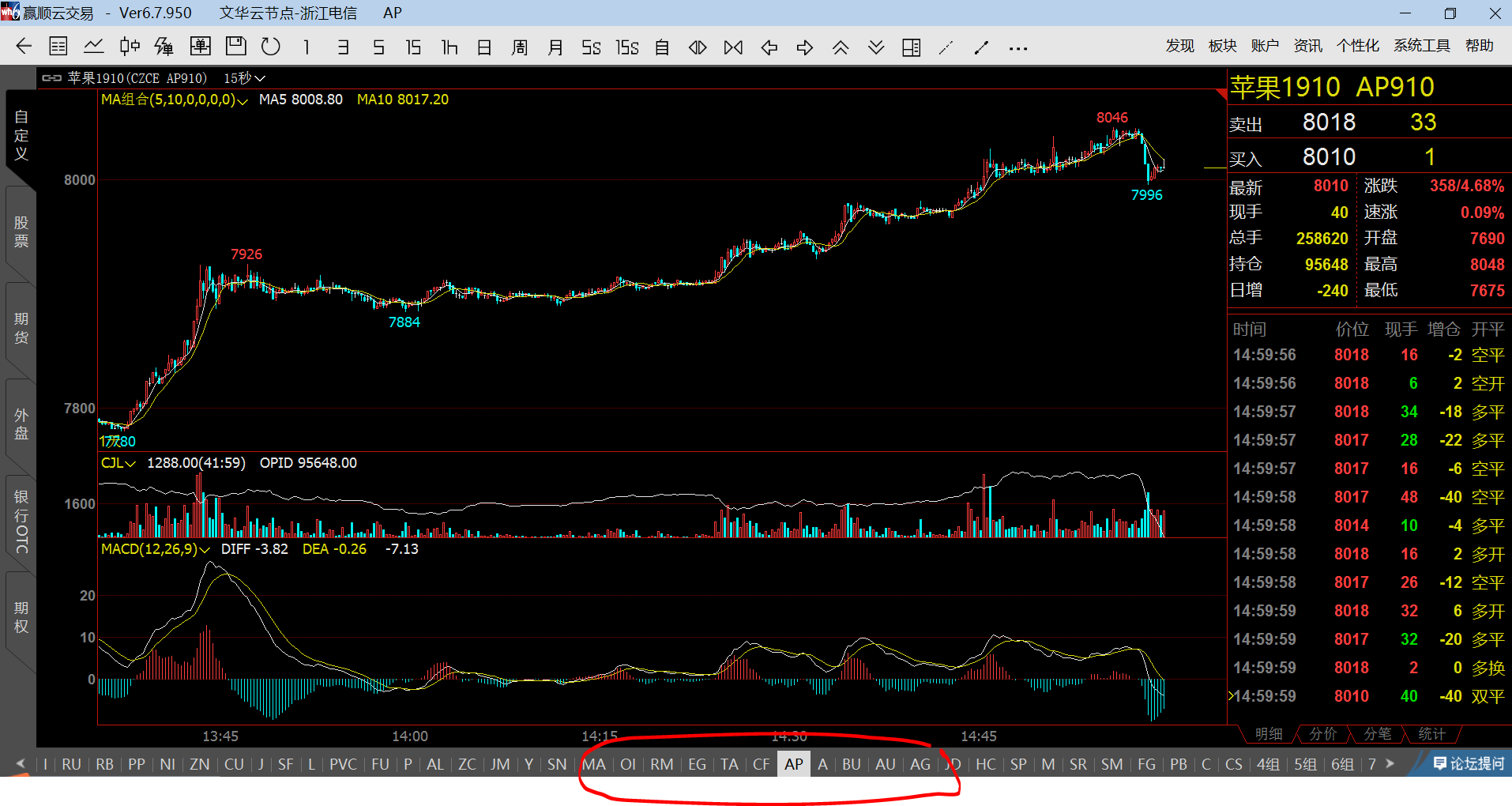Select the RB contract tab
This screenshot has height=806, width=1512.
point(104,764)
